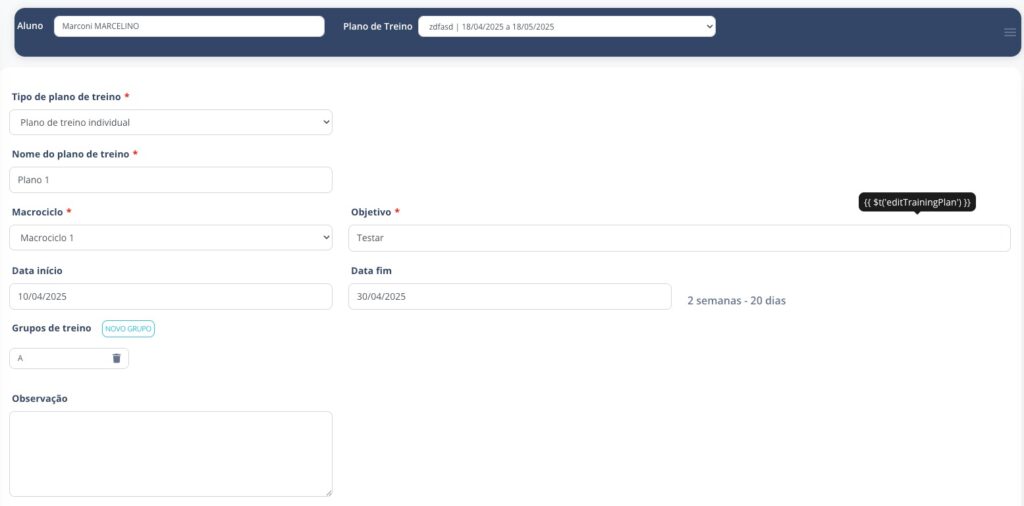Grab the Observação textarea resize handle
This screenshot has height=506, width=1024.
pos(327,491)
